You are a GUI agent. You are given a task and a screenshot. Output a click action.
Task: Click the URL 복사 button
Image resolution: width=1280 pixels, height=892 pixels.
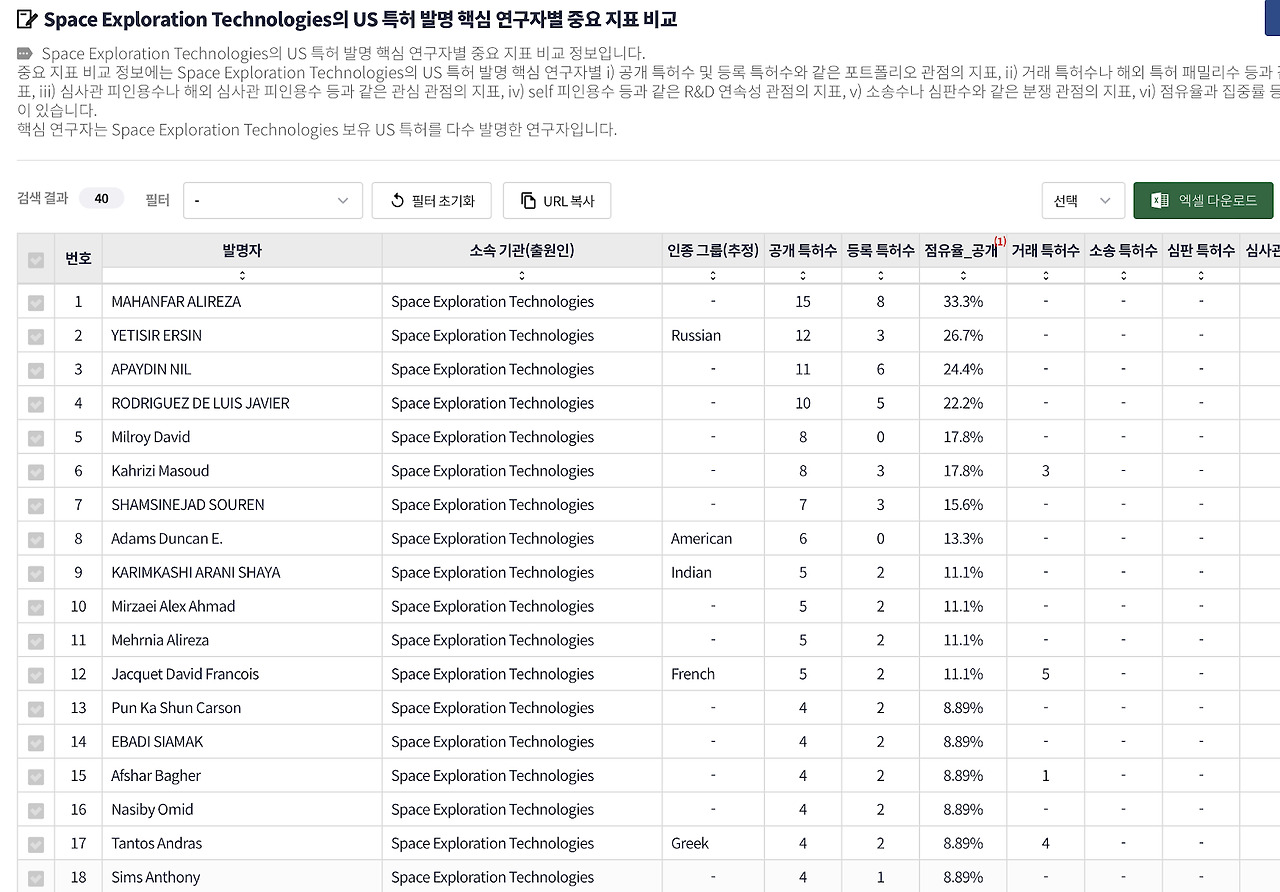556,200
